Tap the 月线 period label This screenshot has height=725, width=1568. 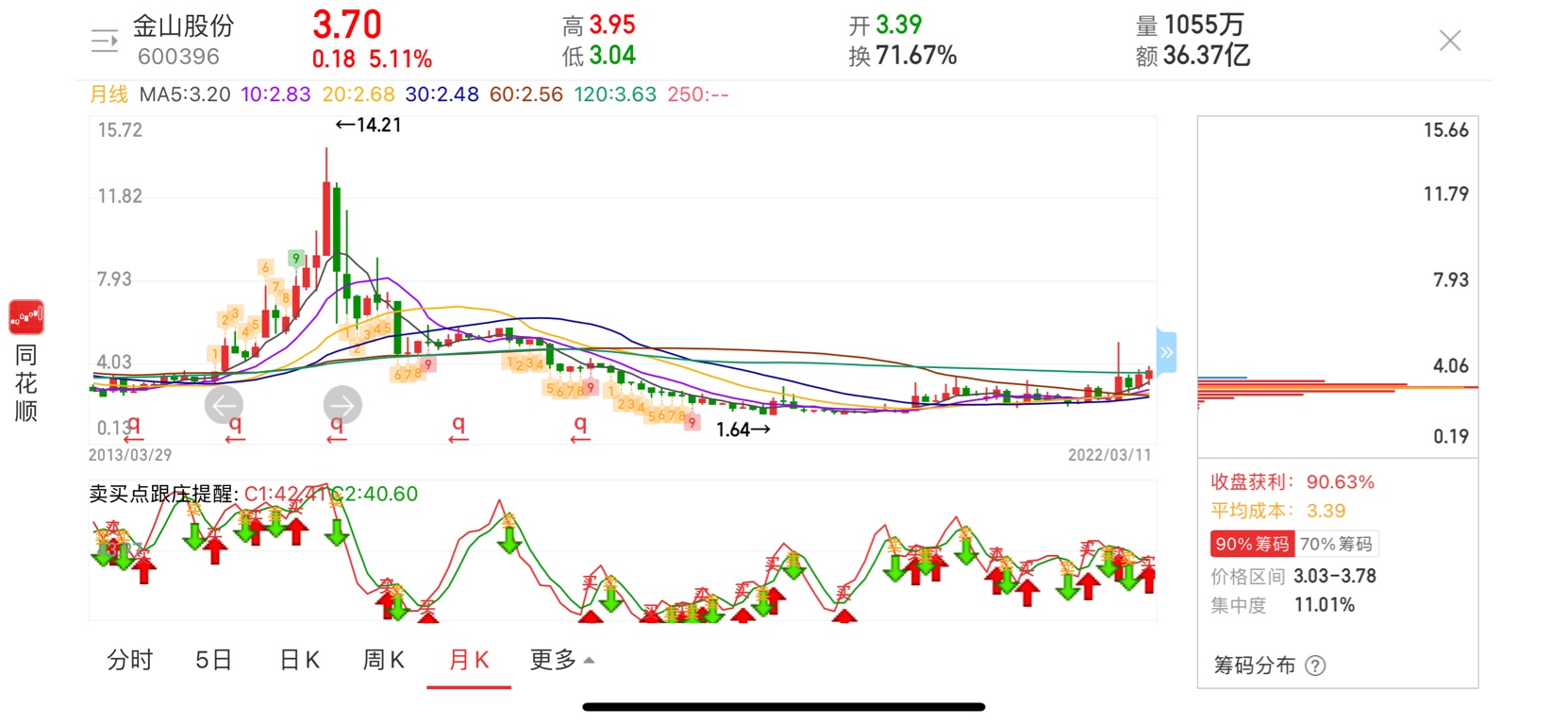(108, 94)
